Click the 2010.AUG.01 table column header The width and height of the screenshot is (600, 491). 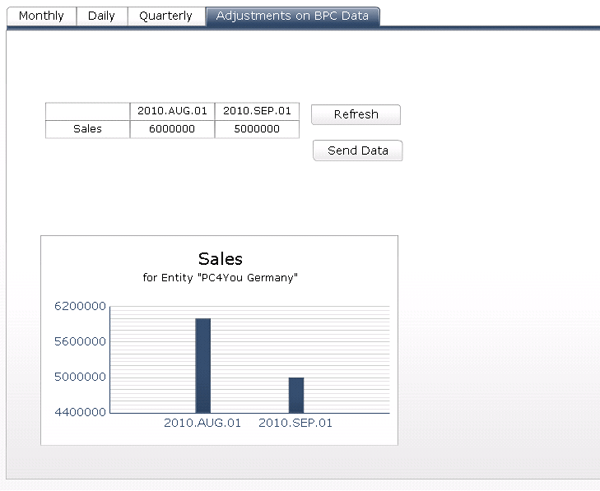(x=172, y=111)
